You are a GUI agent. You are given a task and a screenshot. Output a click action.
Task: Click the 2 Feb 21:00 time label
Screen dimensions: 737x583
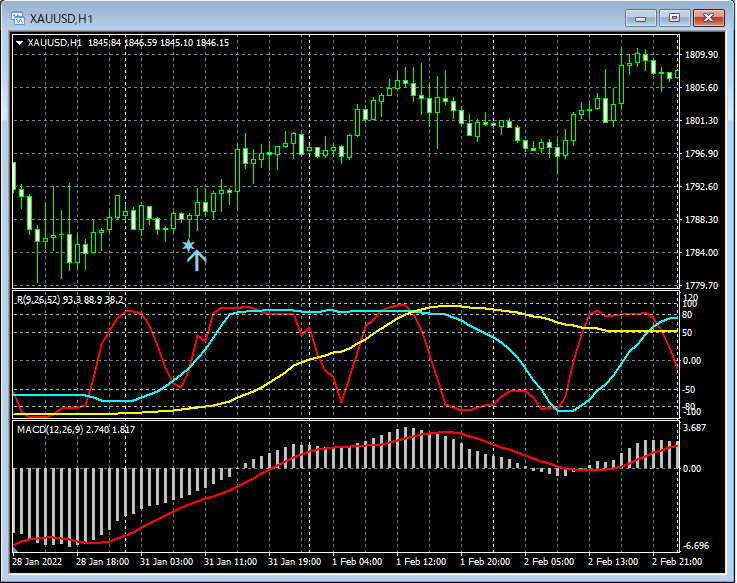677,562
